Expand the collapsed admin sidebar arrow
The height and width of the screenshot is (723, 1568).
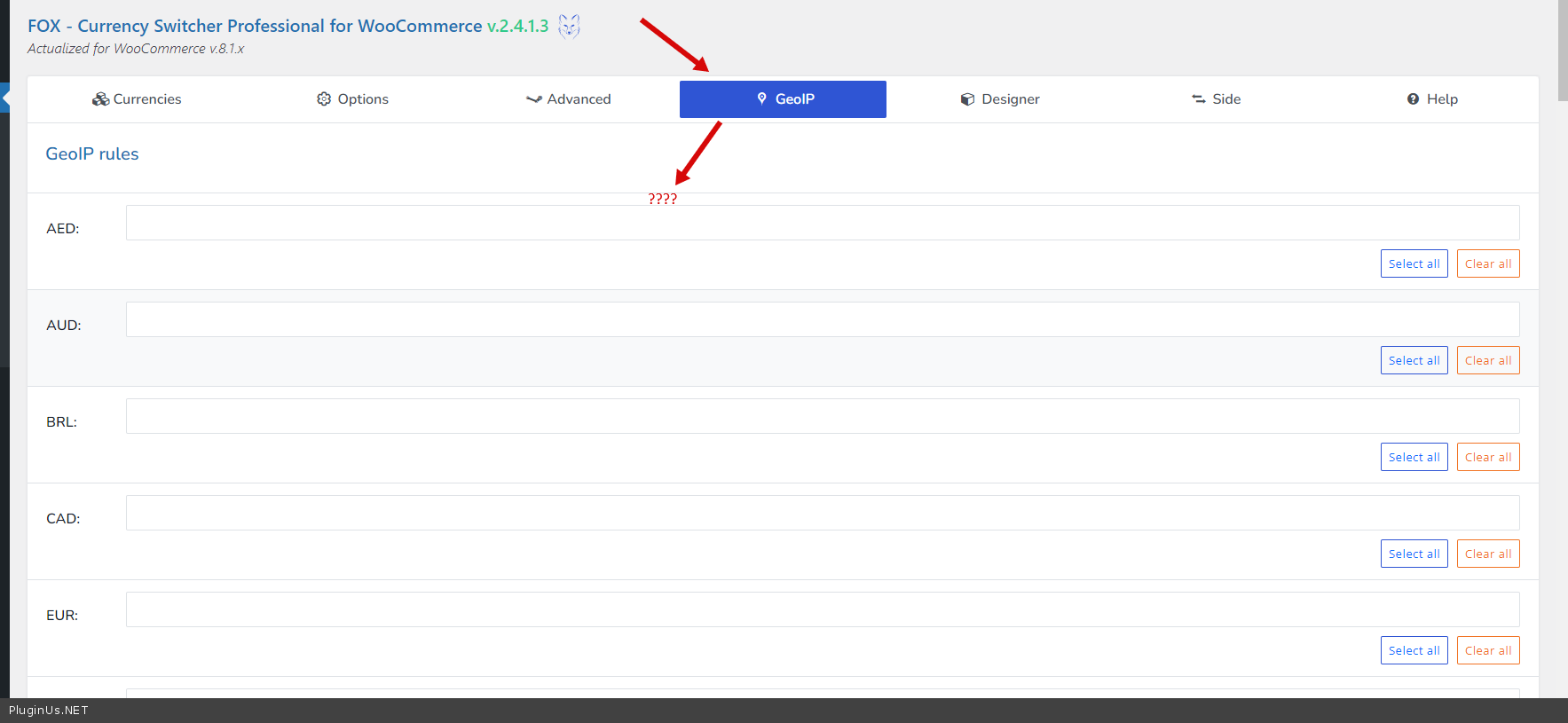(4, 98)
